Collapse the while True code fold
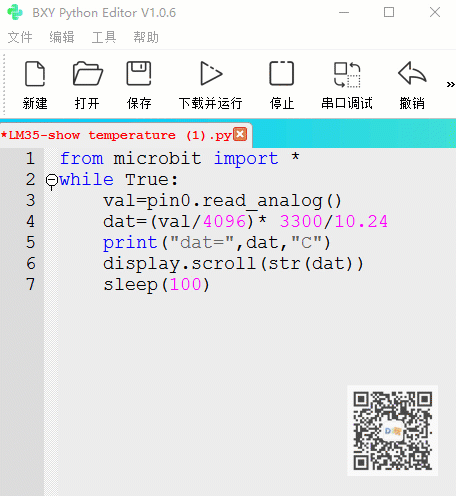 (x=52, y=180)
